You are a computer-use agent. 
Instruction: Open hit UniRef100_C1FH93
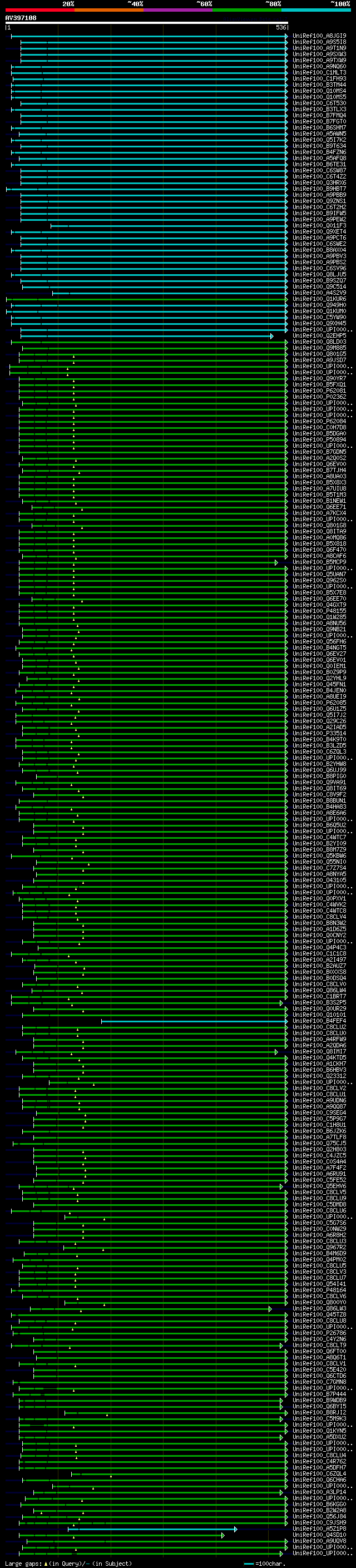(319, 78)
